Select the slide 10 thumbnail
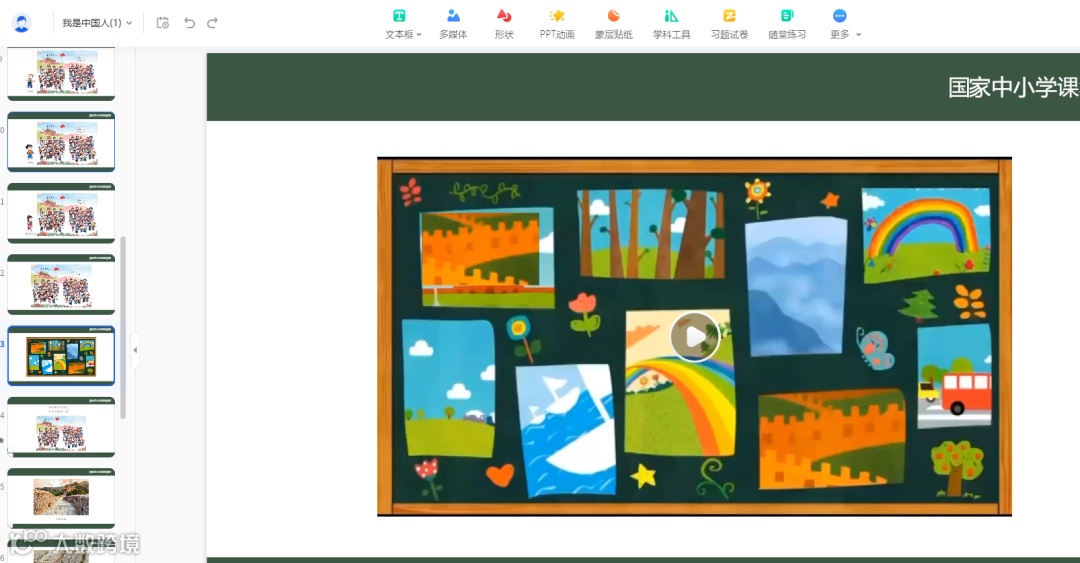This screenshot has height=563, width=1080. [x=61, y=142]
